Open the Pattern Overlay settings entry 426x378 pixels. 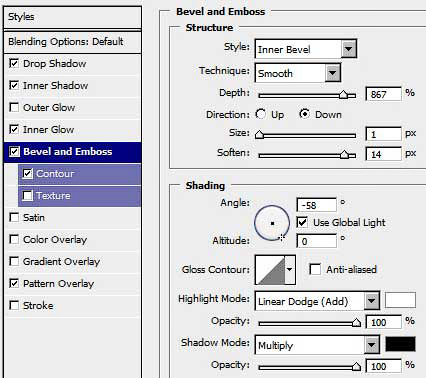58,284
